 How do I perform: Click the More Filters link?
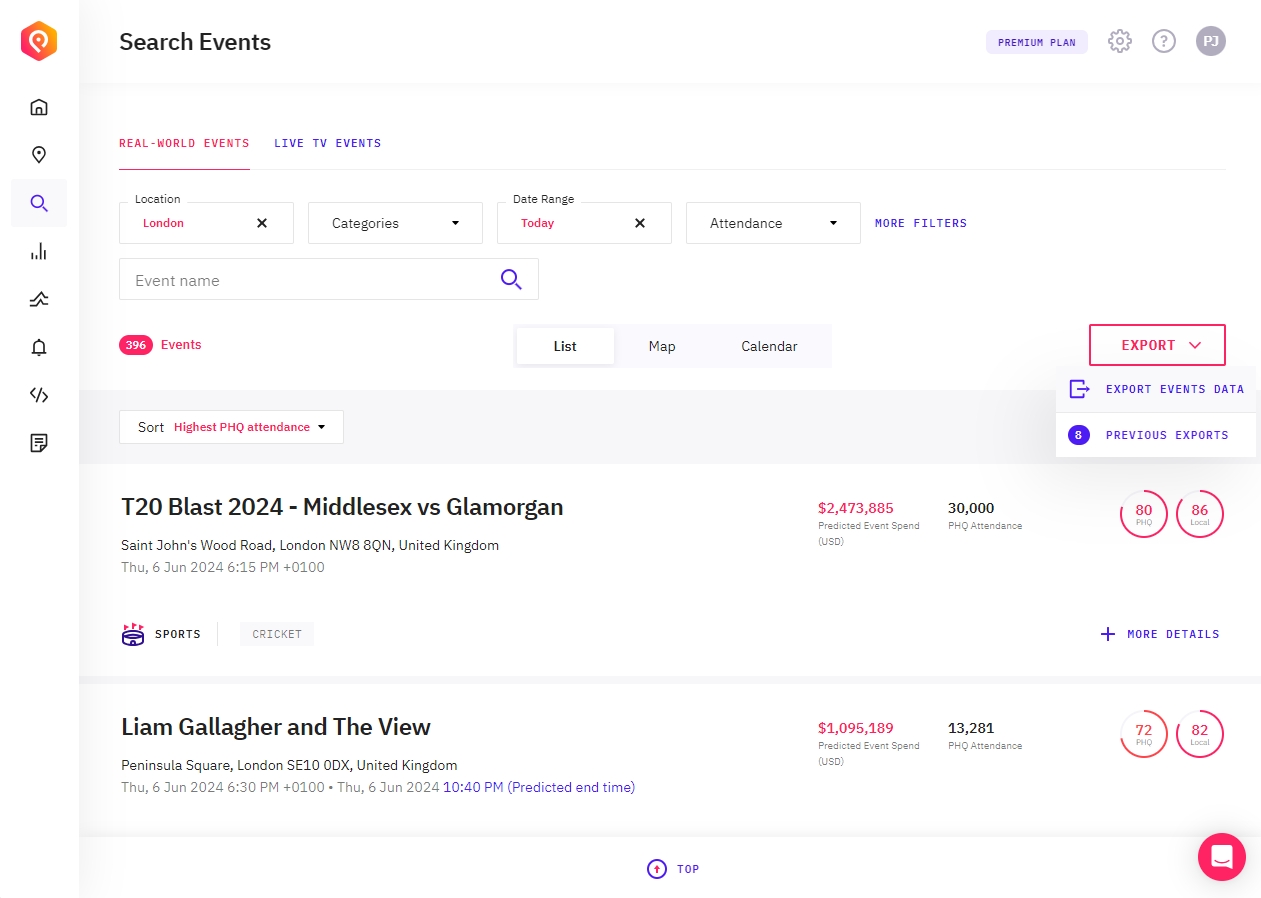[x=920, y=223]
